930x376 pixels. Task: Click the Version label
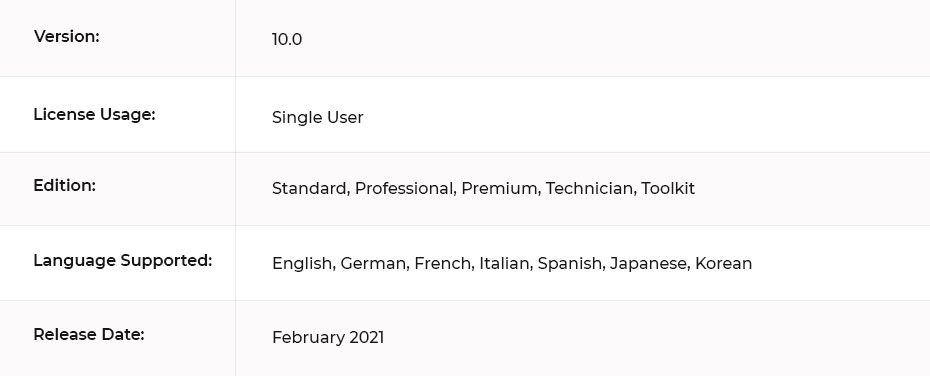click(x=66, y=36)
